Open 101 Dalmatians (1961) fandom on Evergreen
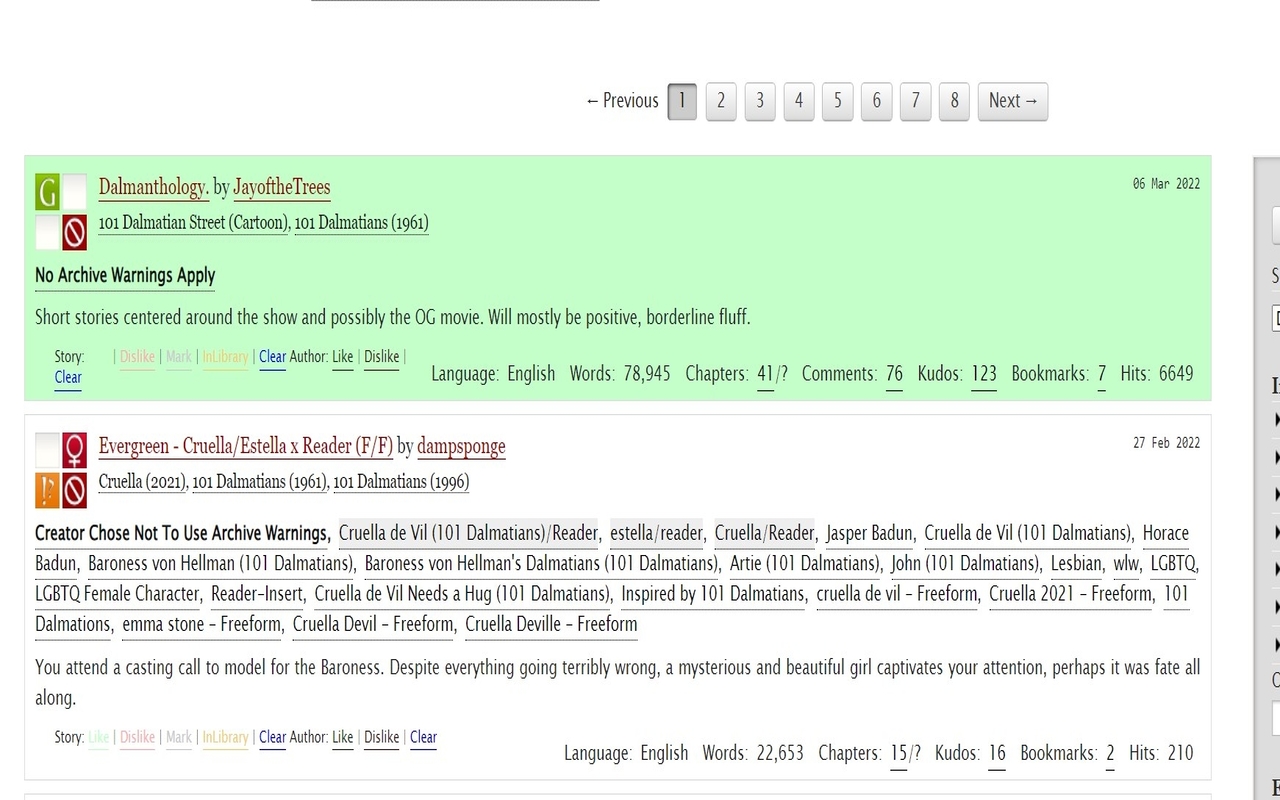Viewport: 1280px width, 800px height. pos(260,482)
